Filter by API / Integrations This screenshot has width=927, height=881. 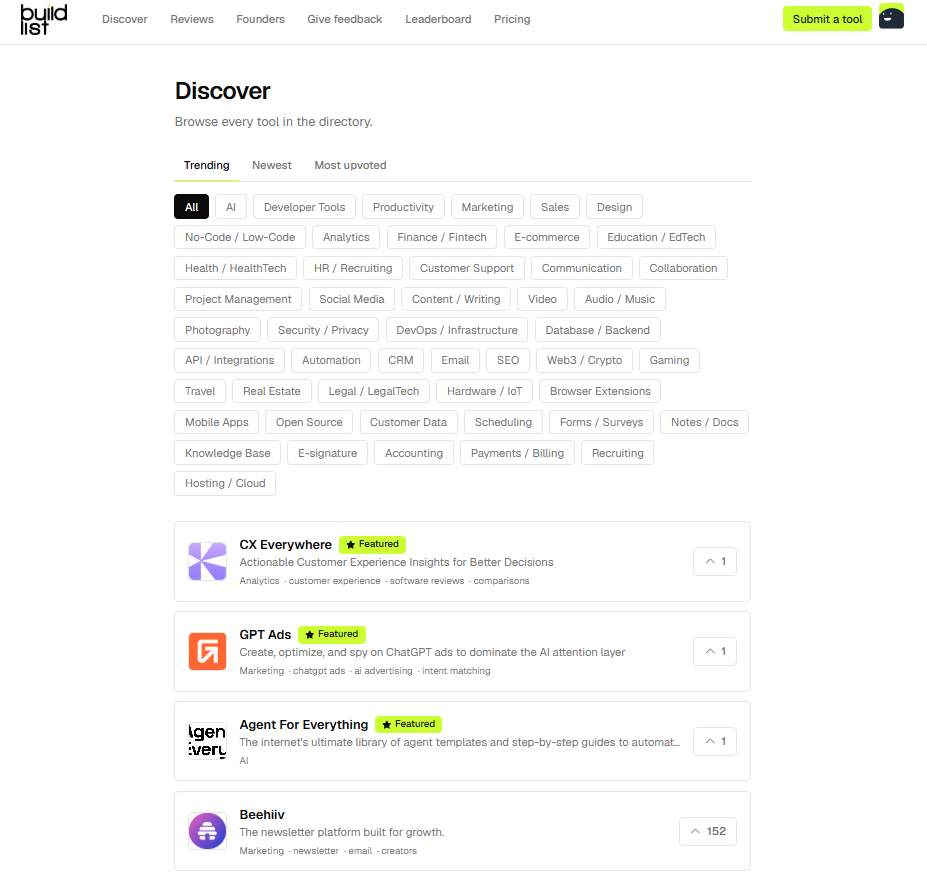[x=229, y=360]
